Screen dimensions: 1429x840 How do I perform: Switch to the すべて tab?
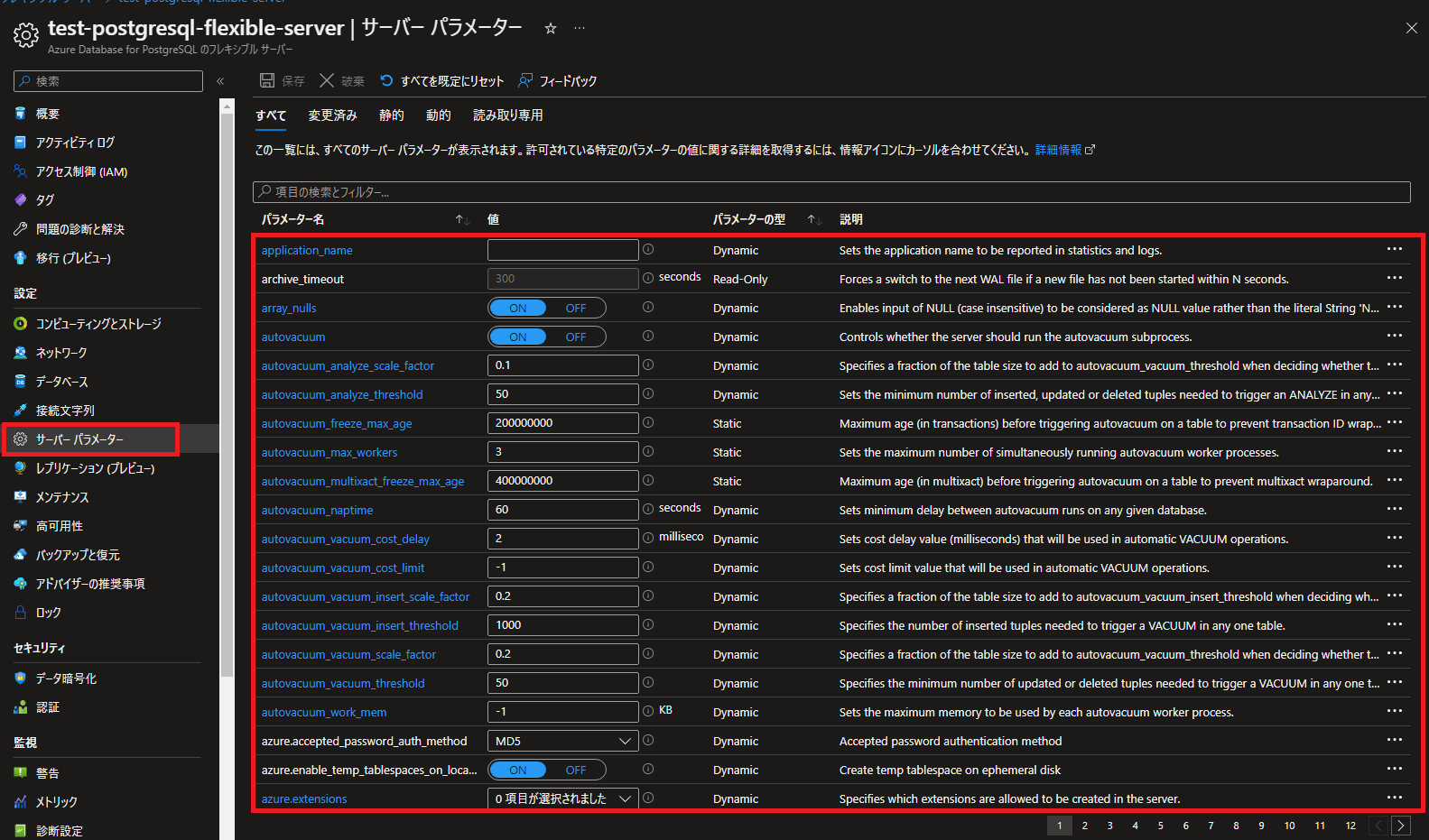(x=271, y=115)
